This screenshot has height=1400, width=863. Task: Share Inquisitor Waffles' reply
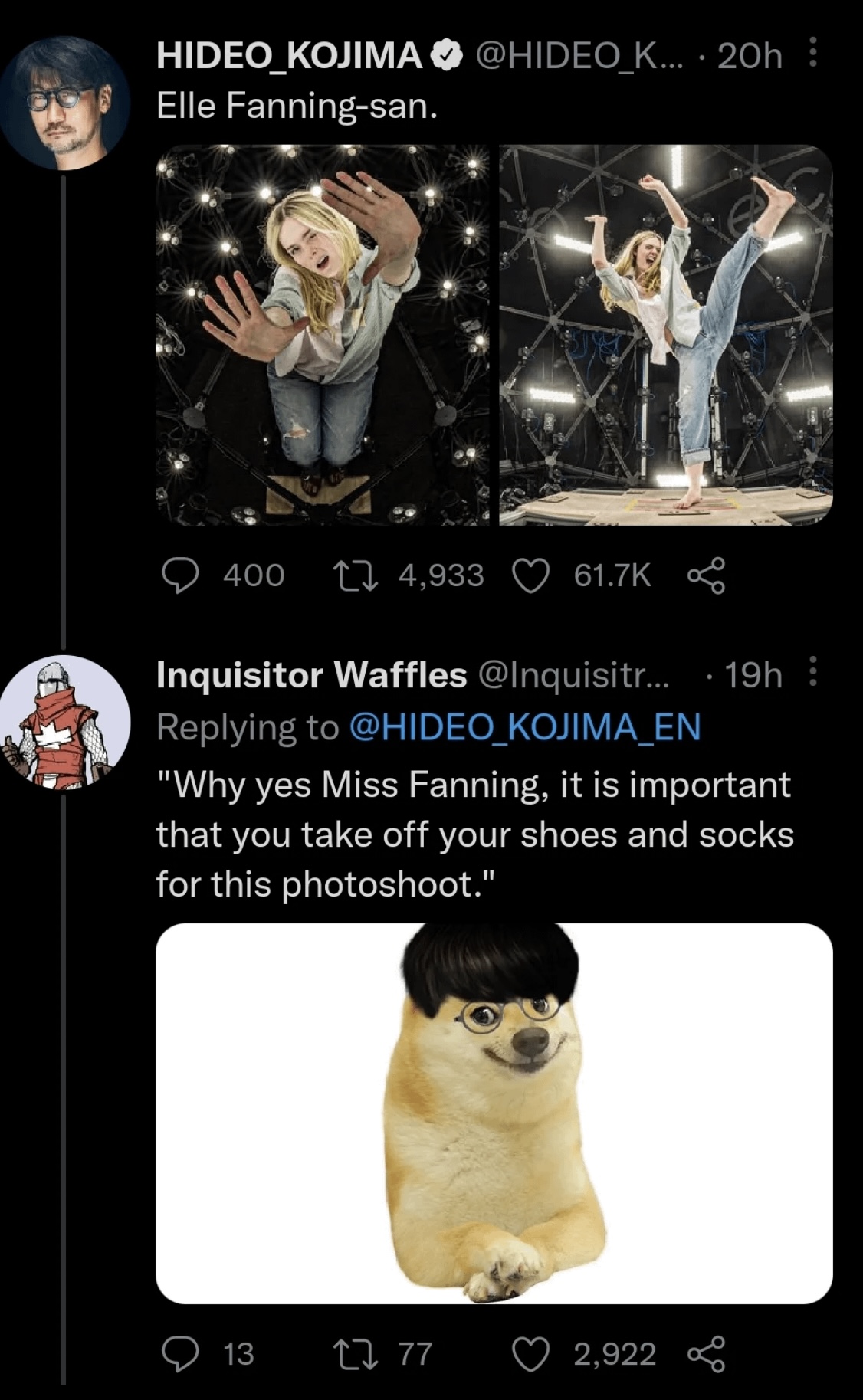click(x=706, y=1354)
